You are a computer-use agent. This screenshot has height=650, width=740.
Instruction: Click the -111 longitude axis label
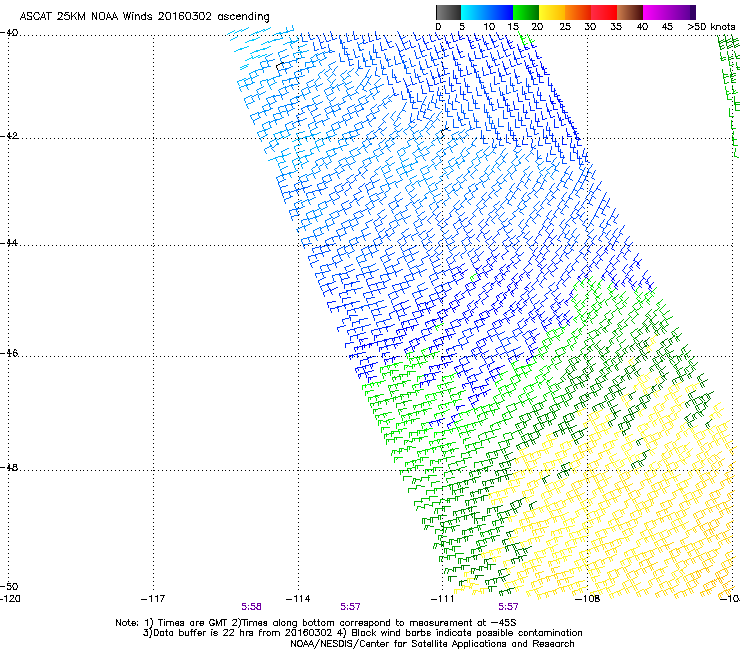443,599
